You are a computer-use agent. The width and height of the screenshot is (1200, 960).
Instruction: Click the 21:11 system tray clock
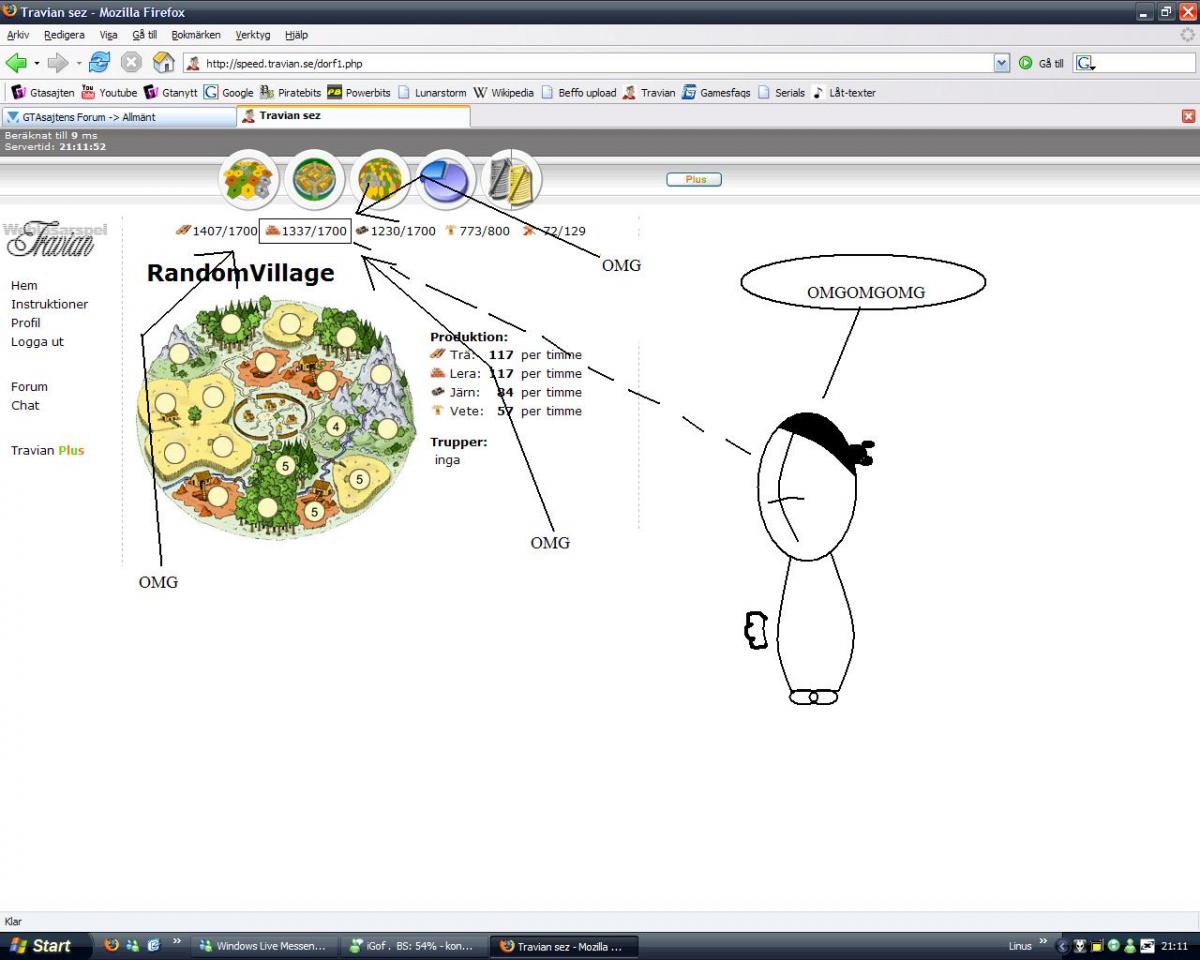pyautogui.click(x=1175, y=946)
